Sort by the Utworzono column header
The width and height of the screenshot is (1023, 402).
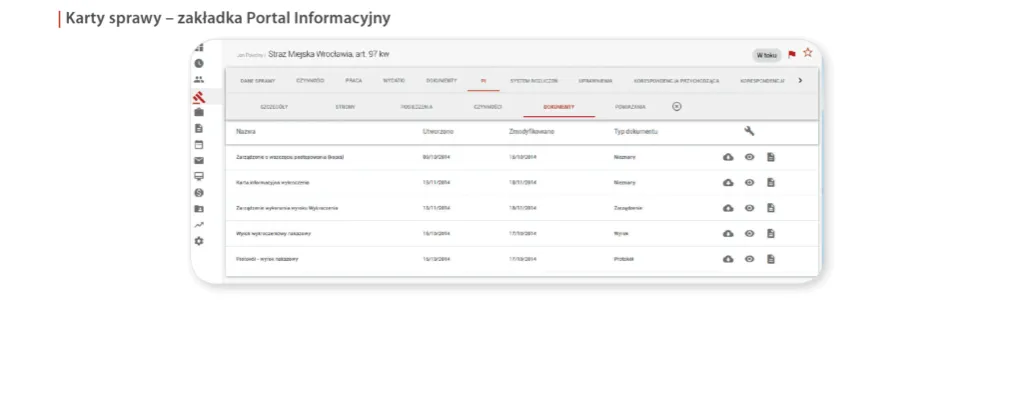[x=438, y=132]
